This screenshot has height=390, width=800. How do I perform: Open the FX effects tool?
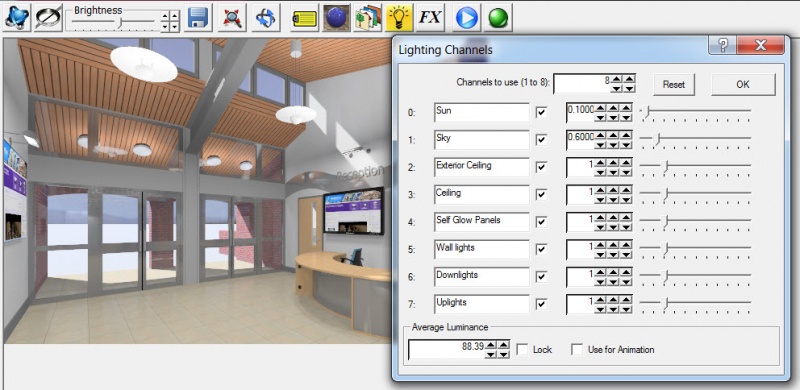pos(430,18)
